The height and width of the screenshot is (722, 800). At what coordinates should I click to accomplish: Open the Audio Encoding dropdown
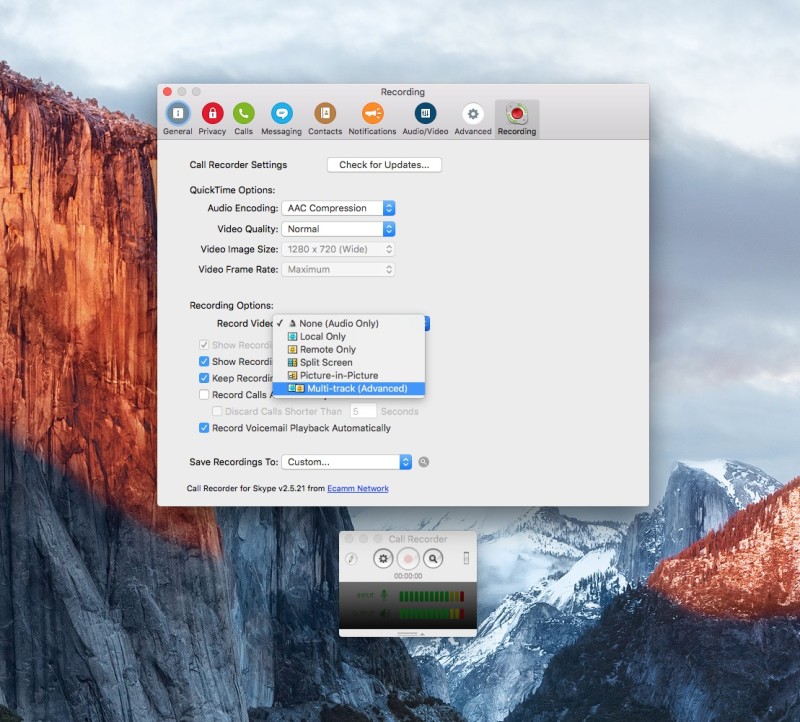point(338,208)
